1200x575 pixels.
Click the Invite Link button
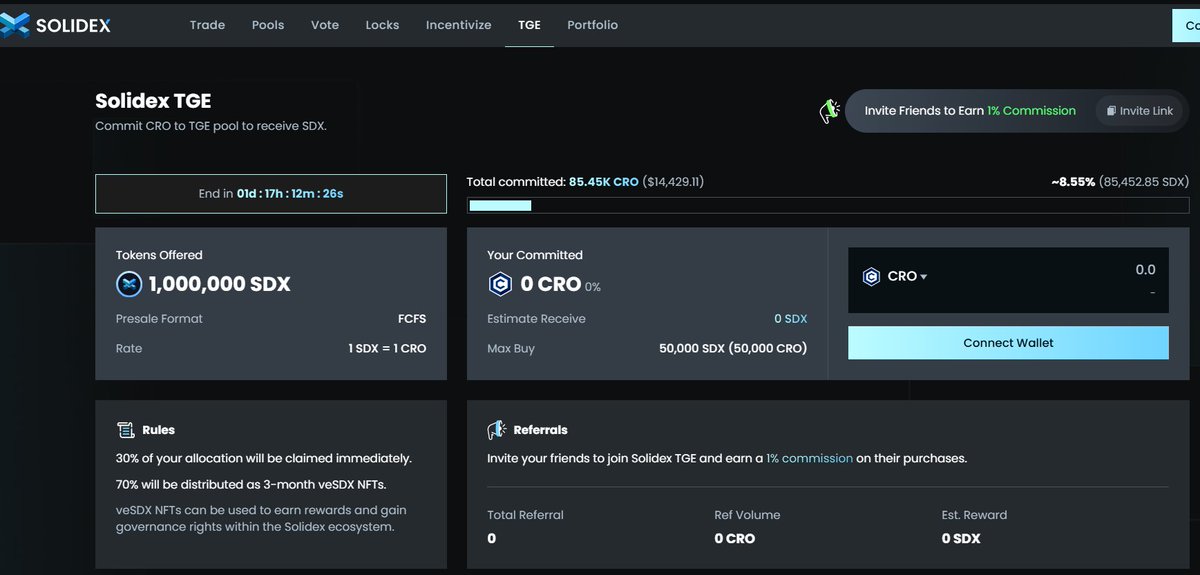coord(1140,111)
